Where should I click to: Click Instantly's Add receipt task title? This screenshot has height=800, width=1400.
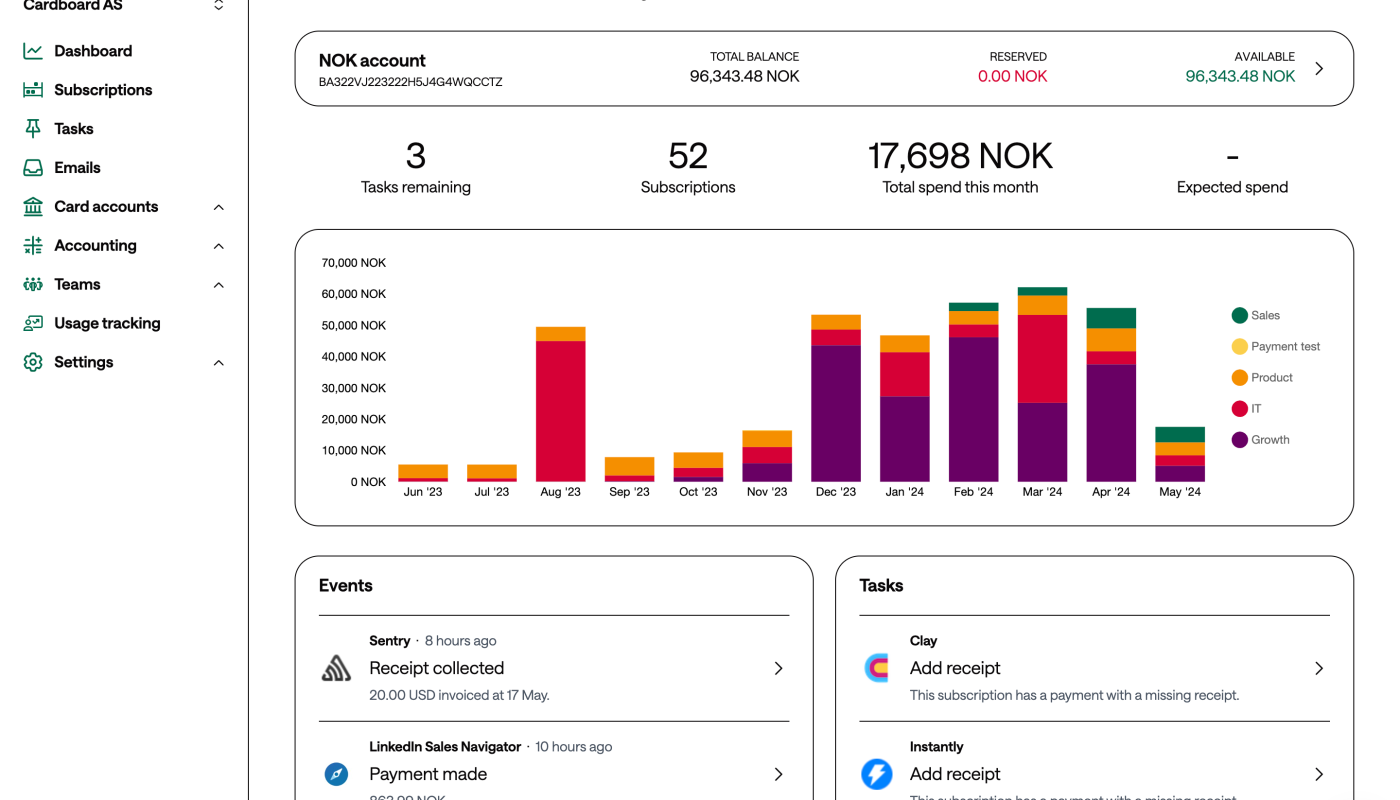(955, 774)
